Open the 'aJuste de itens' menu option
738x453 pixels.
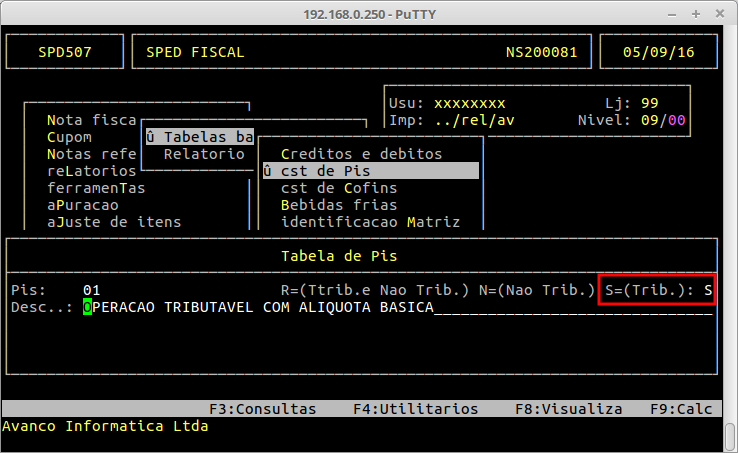(x=114, y=222)
